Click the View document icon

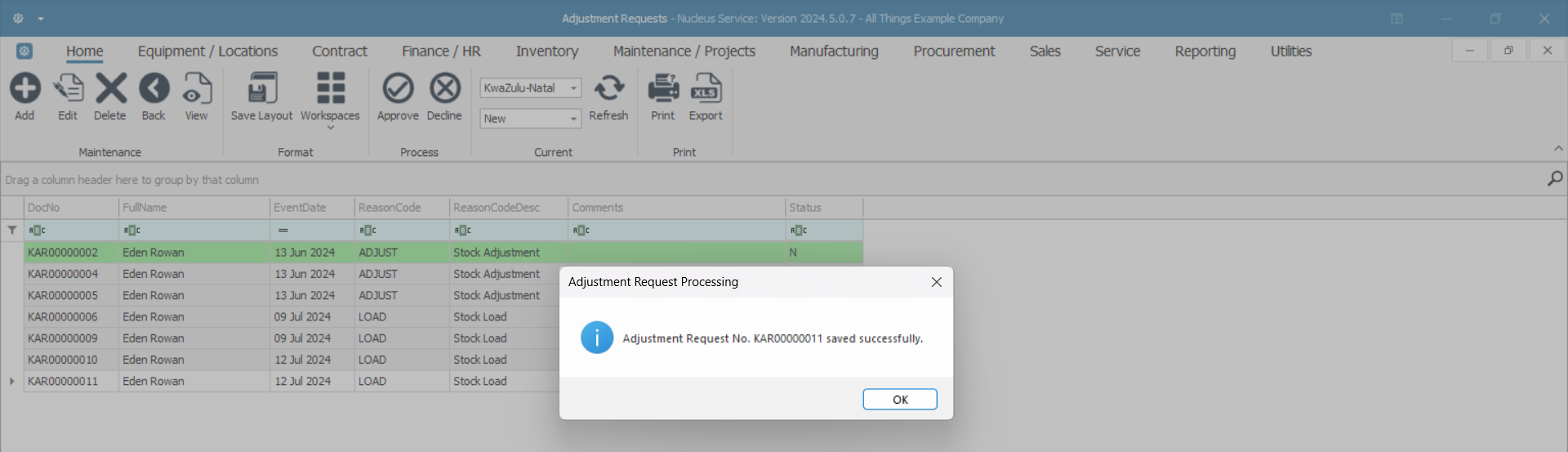tap(196, 88)
